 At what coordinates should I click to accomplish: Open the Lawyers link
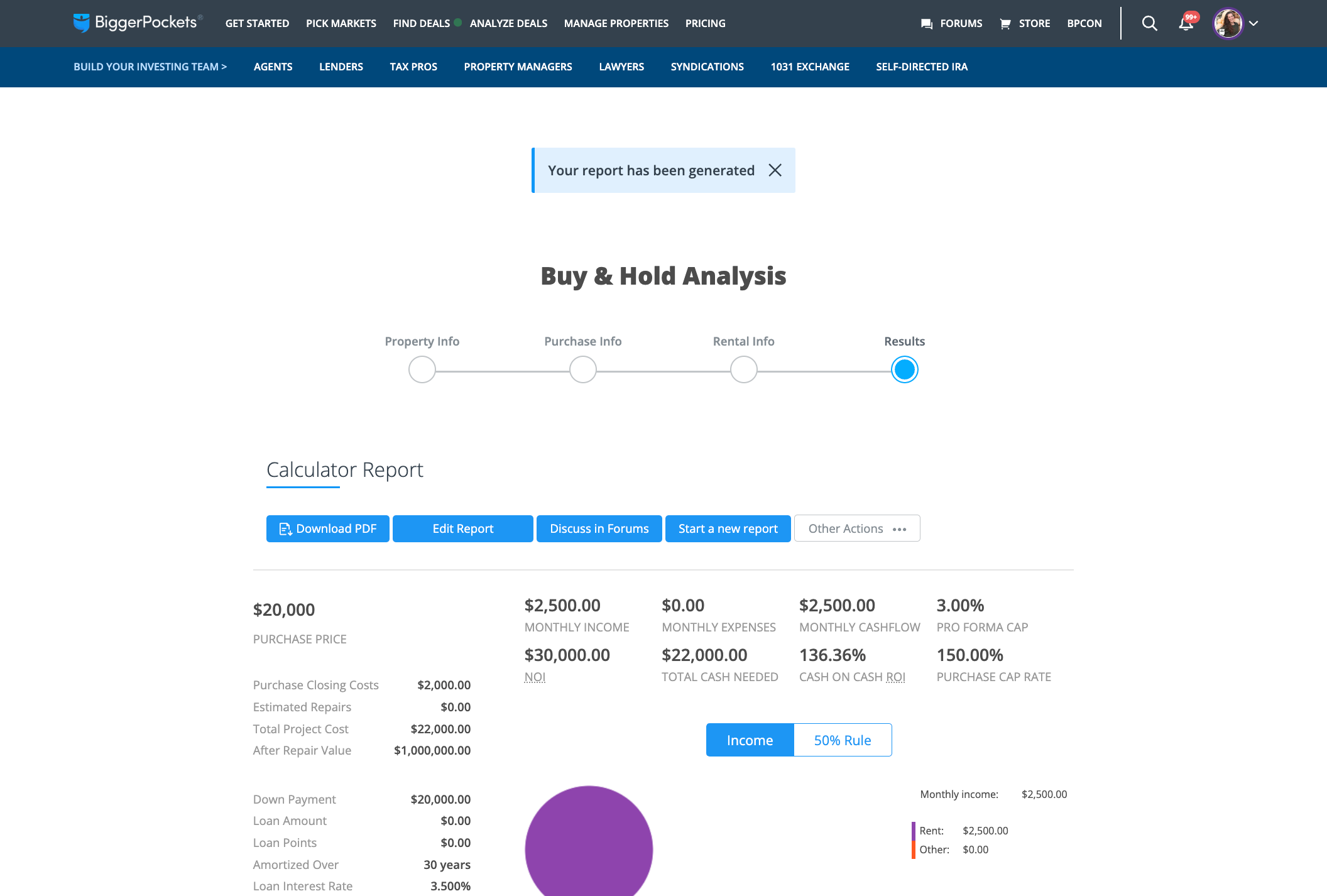pos(621,67)
